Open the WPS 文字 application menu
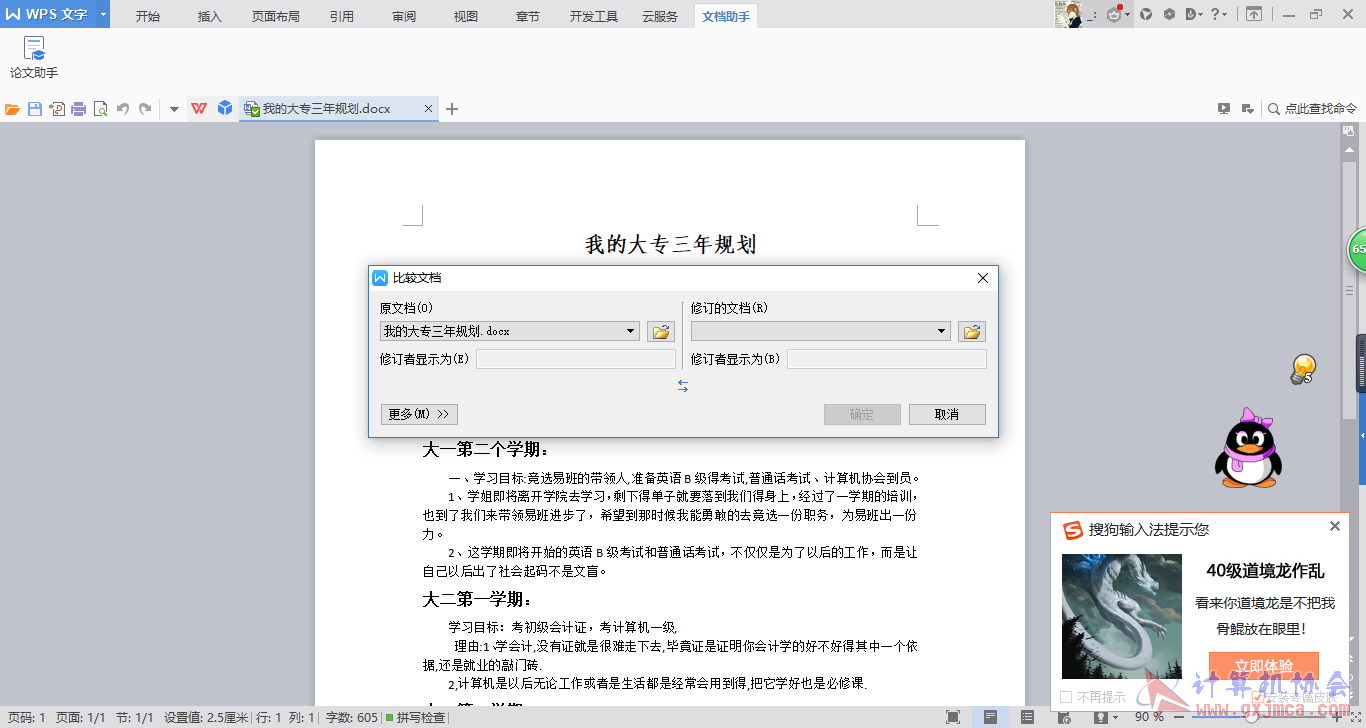 [x=47, y=14]
